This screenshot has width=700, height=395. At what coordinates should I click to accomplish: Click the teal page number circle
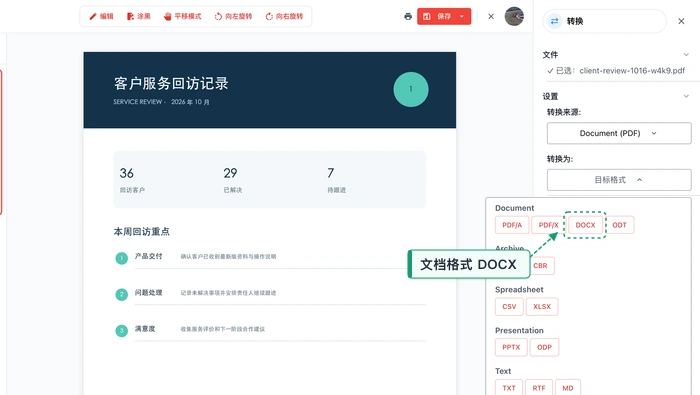(411, 89)
